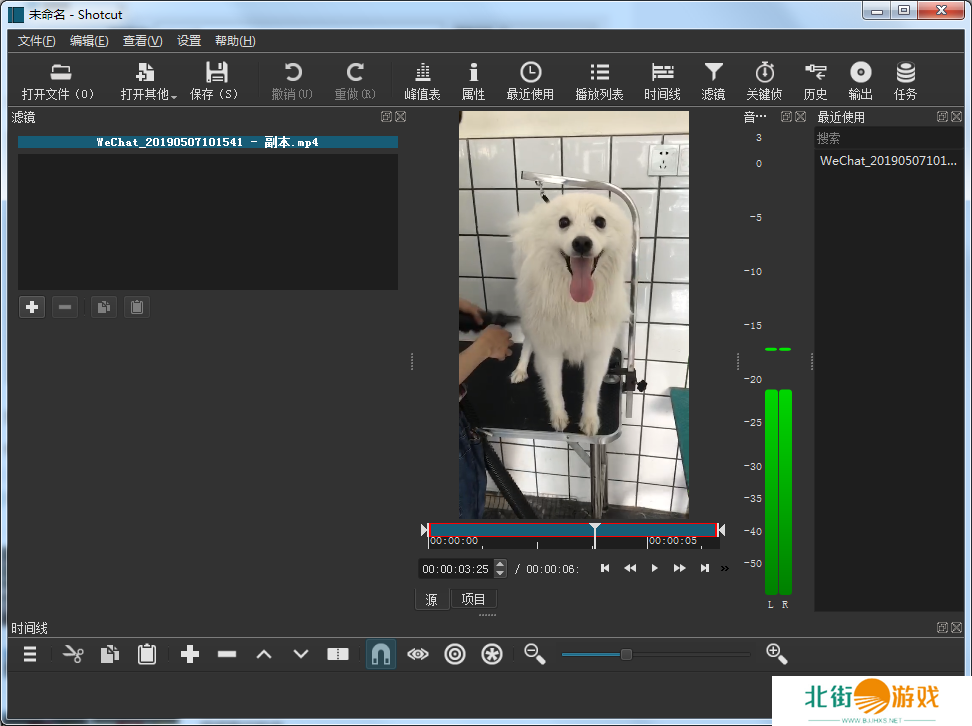Click the 属性 properties icon
Screen dimensions: 972x726
473,81
